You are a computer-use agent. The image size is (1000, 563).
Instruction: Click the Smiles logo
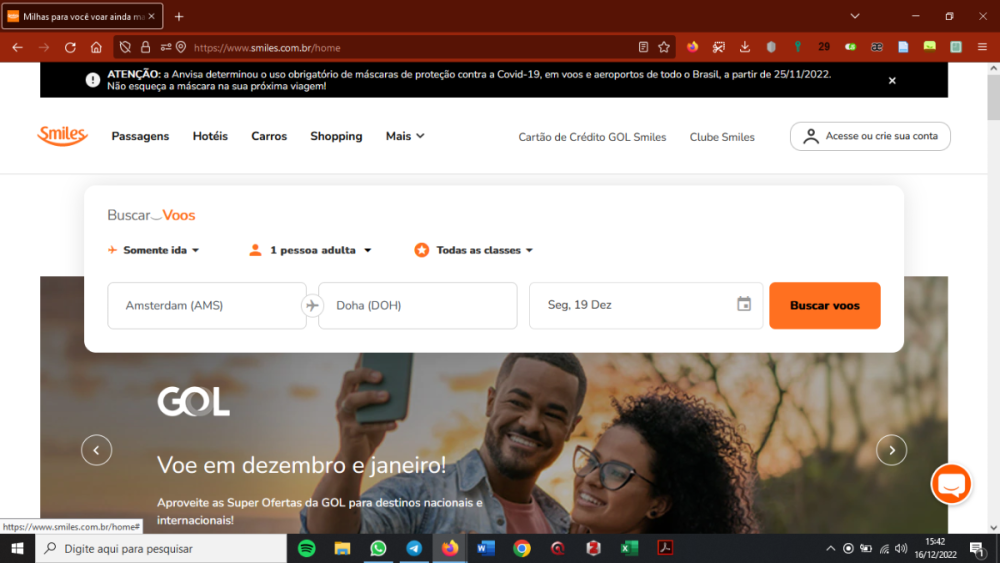click(x=62, y=136)
